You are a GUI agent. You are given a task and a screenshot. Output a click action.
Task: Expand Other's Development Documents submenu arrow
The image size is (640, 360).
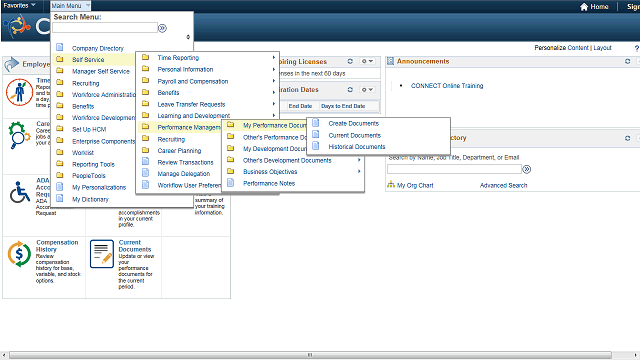click(x=359, y=160)
